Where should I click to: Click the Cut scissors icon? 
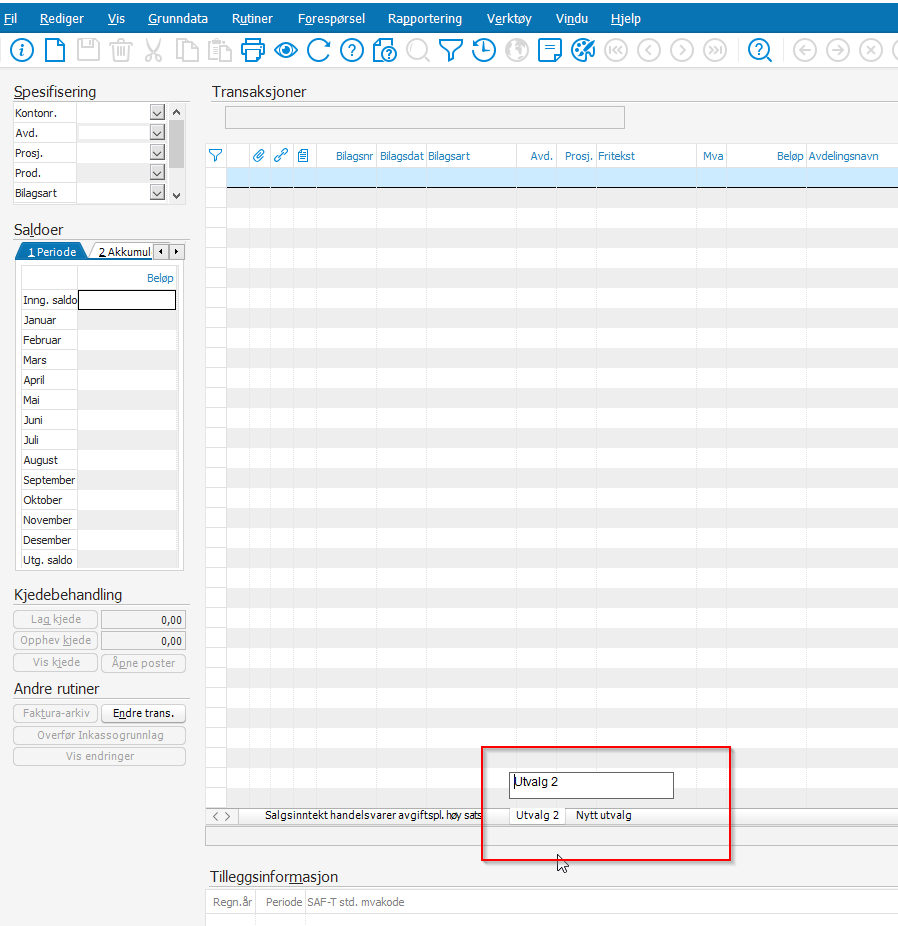pos(154,50)
